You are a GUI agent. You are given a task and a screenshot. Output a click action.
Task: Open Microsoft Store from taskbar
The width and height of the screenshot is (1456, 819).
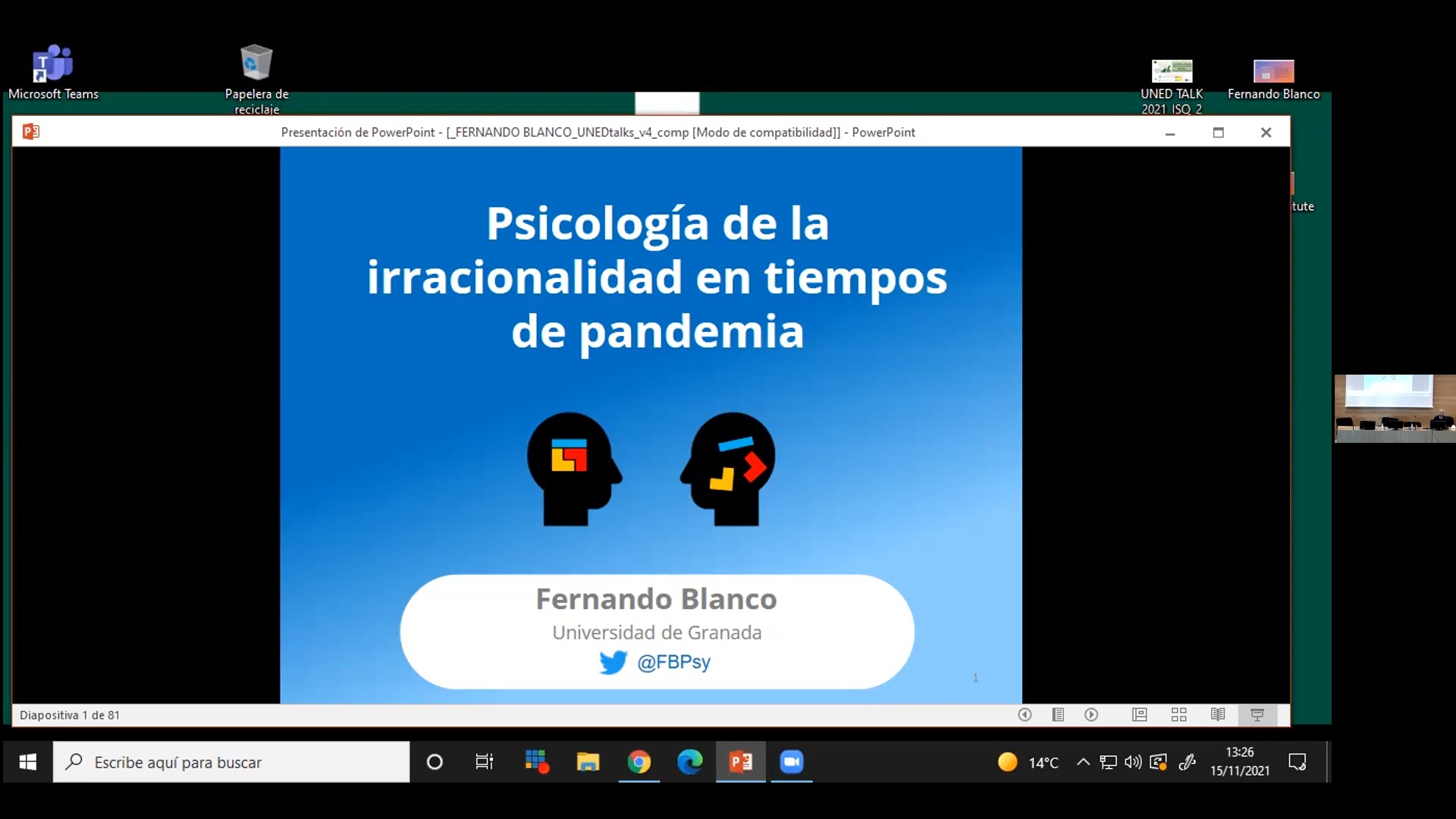tap(536, 761)
